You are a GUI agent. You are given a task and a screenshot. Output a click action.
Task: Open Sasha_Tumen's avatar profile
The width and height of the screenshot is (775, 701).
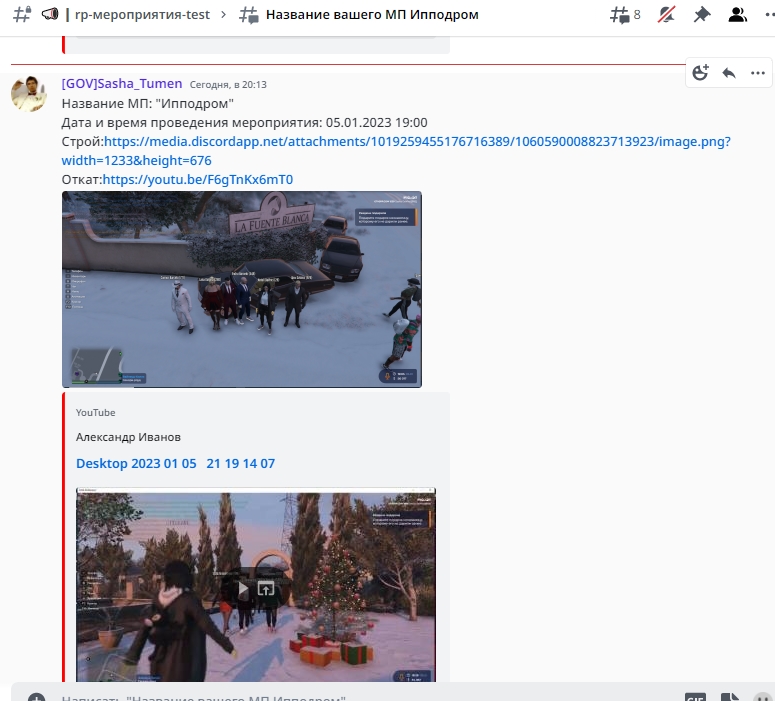tap(29, 93)
